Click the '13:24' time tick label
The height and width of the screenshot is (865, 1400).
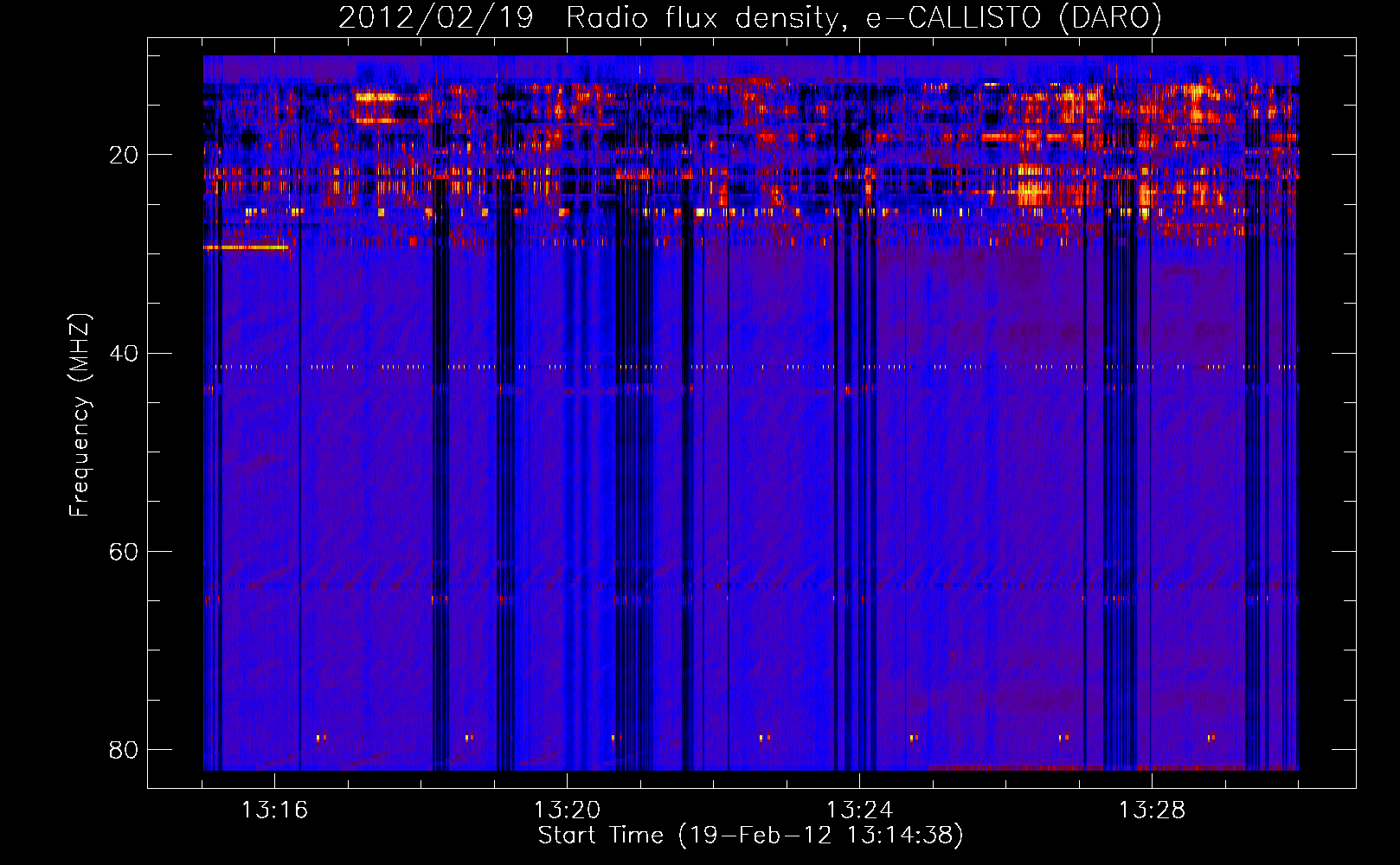tap(859, 811)
